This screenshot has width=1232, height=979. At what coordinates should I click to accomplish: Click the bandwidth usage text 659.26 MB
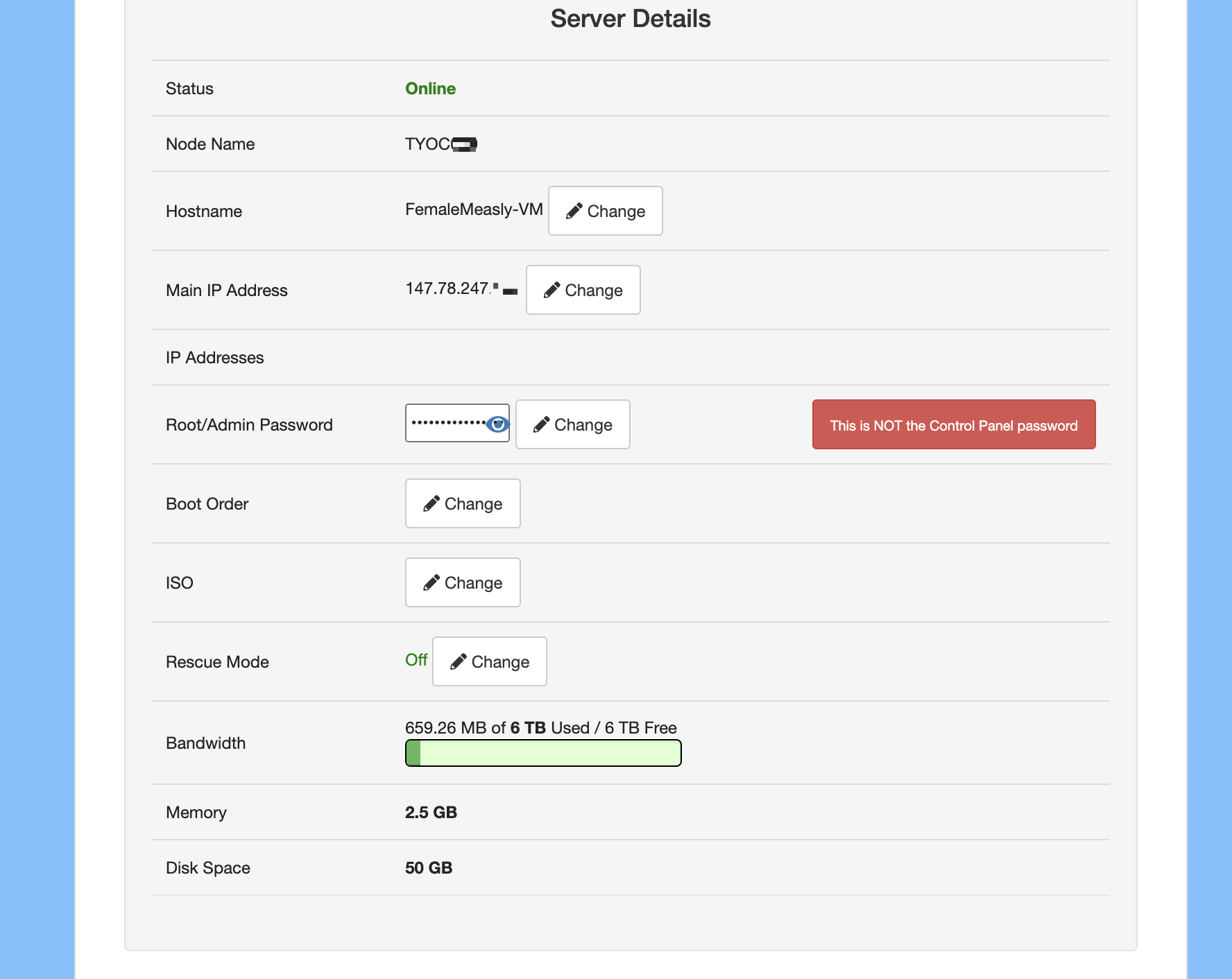[541, 728]
